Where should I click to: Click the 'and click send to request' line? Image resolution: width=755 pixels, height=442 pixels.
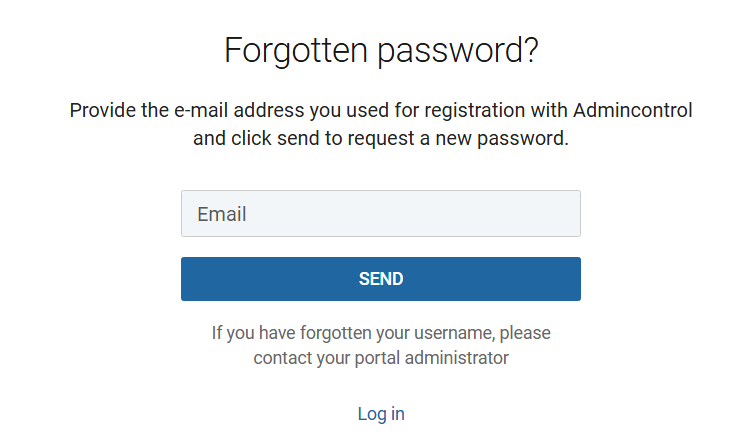pos(381,138)
